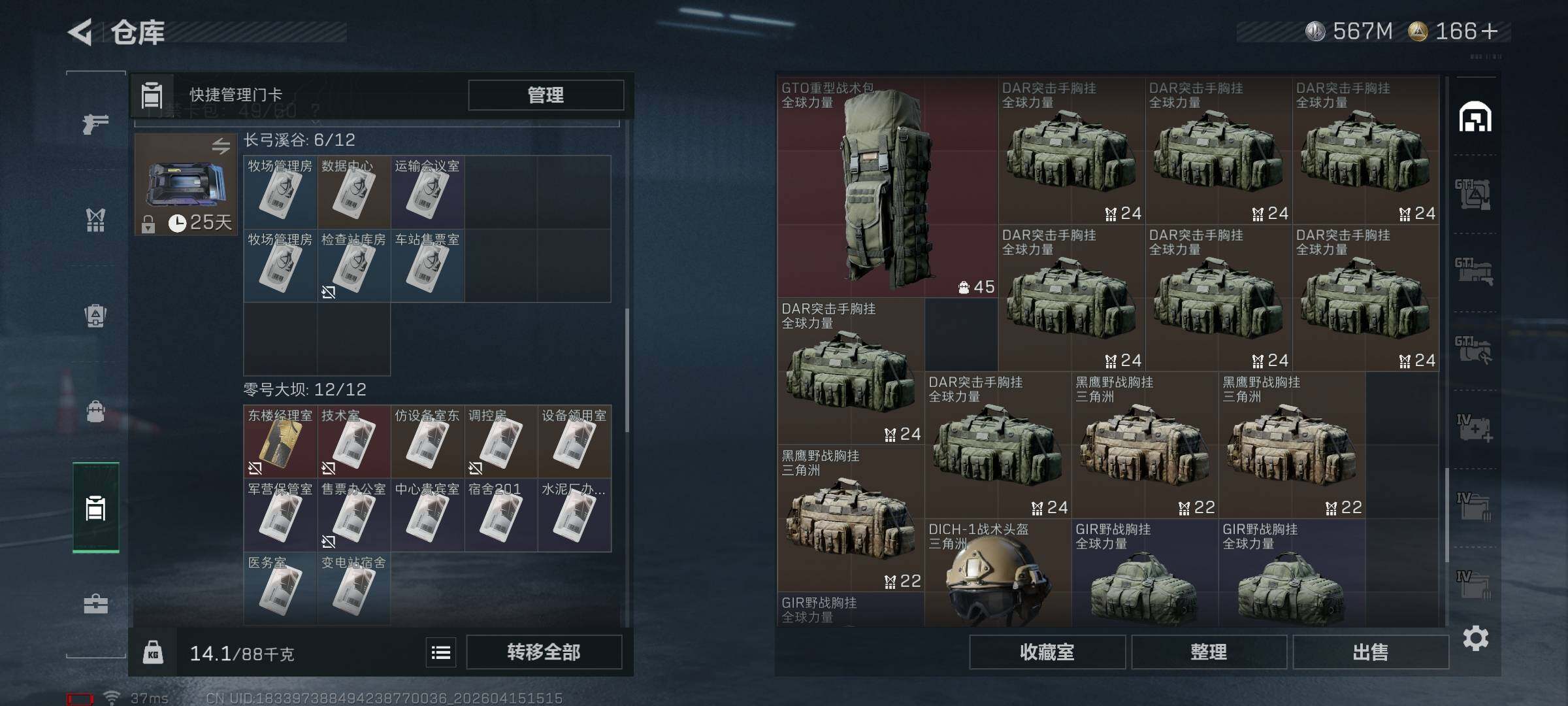The height and width of the screenshot is (706, 1568).
Task: Go back using the arrow beside 仓库
Action: (80, 32)
